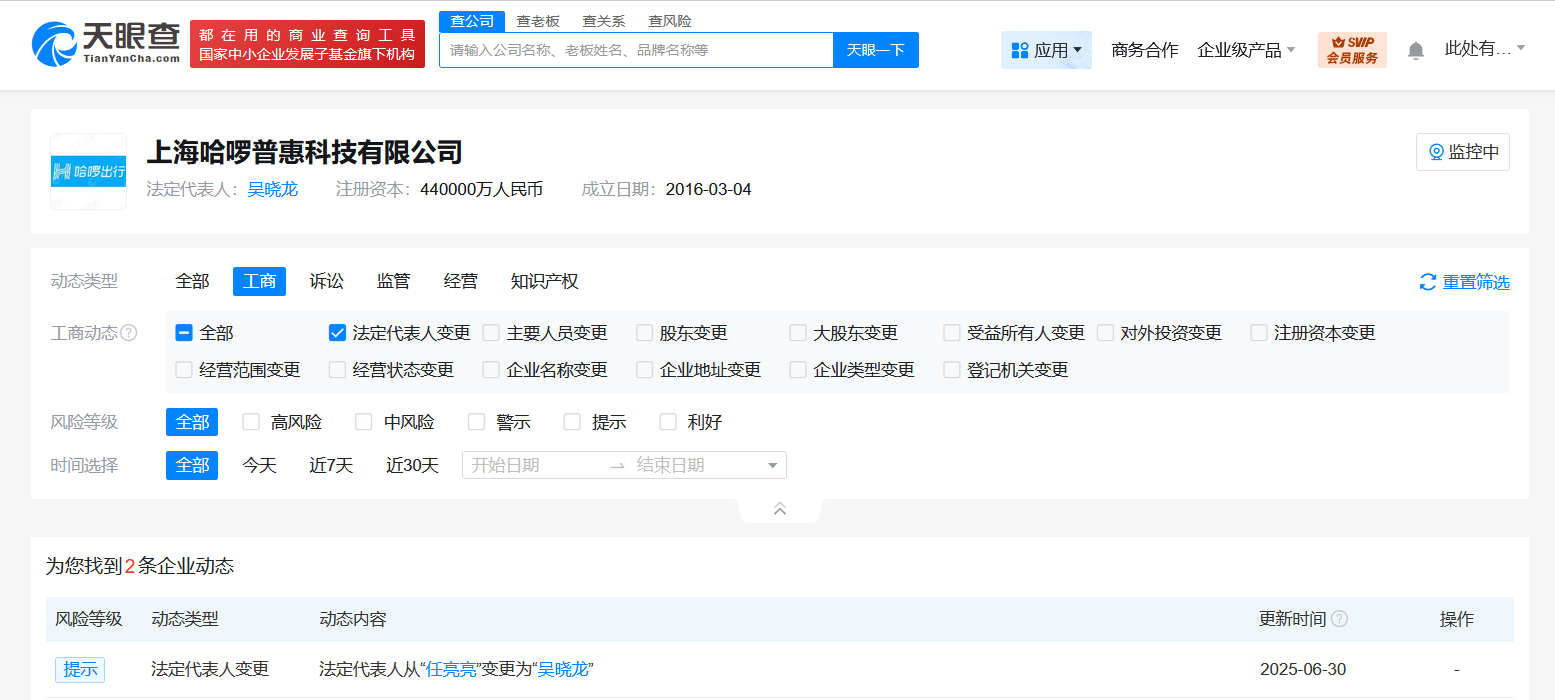Click the 天眼一下 search button
This screenshot has height=700, width=1555.
point(875,50)
